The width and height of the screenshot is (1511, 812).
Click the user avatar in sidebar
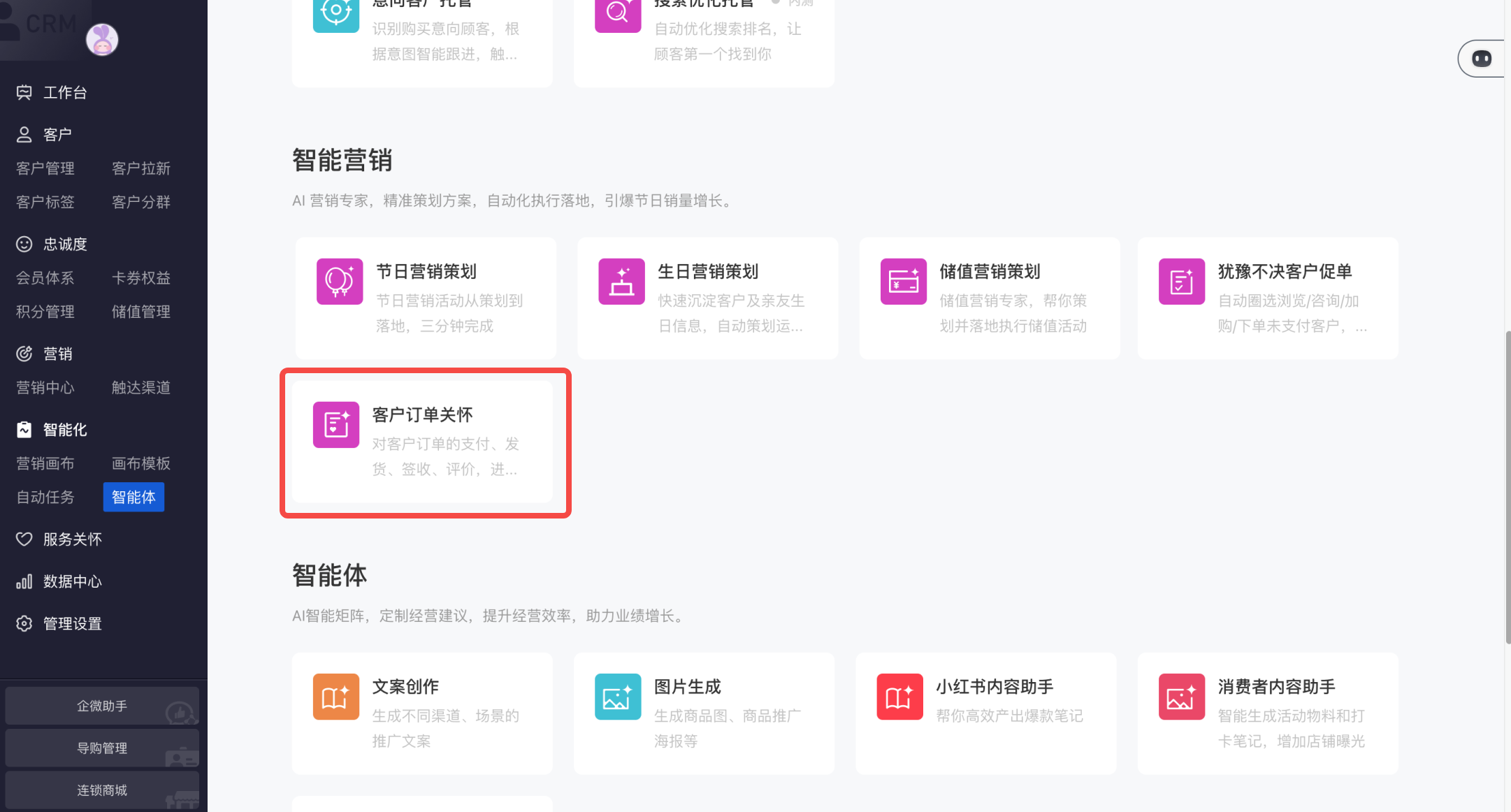pyautogui.click(x=102, y=40)
